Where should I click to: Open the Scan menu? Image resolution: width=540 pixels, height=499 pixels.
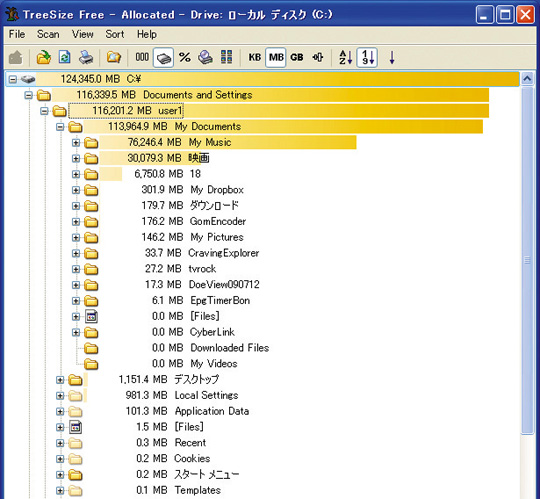click(48, 34)
